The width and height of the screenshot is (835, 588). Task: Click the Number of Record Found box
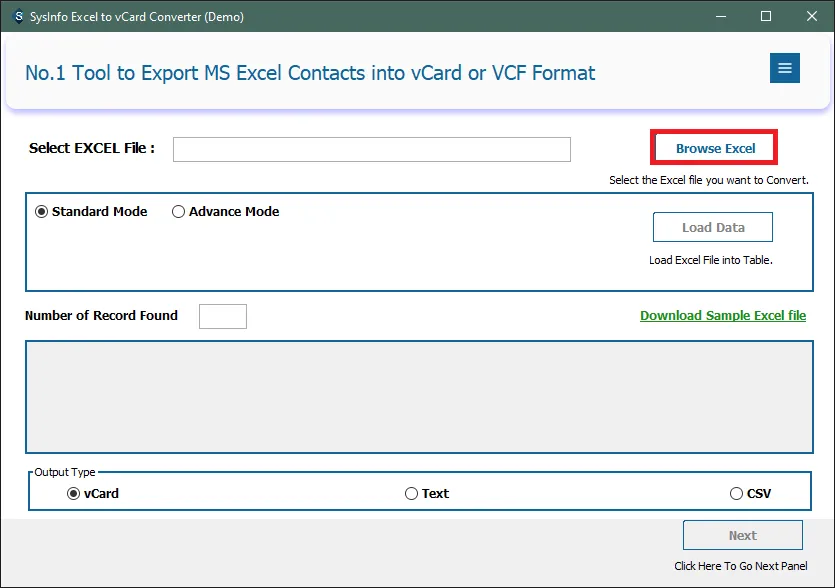click(x=222, y=316)
